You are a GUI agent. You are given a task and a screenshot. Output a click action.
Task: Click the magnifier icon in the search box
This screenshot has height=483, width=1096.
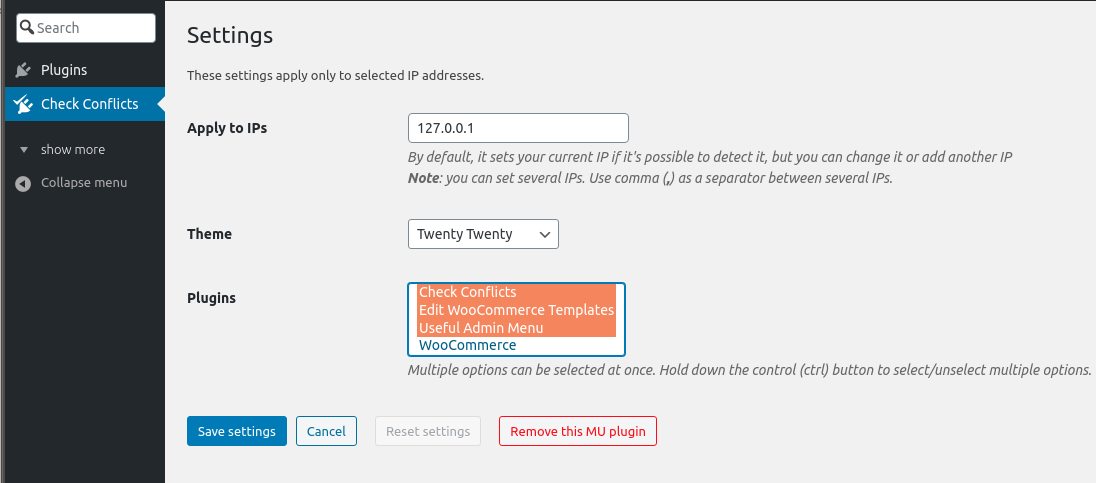tap(27, 27)
